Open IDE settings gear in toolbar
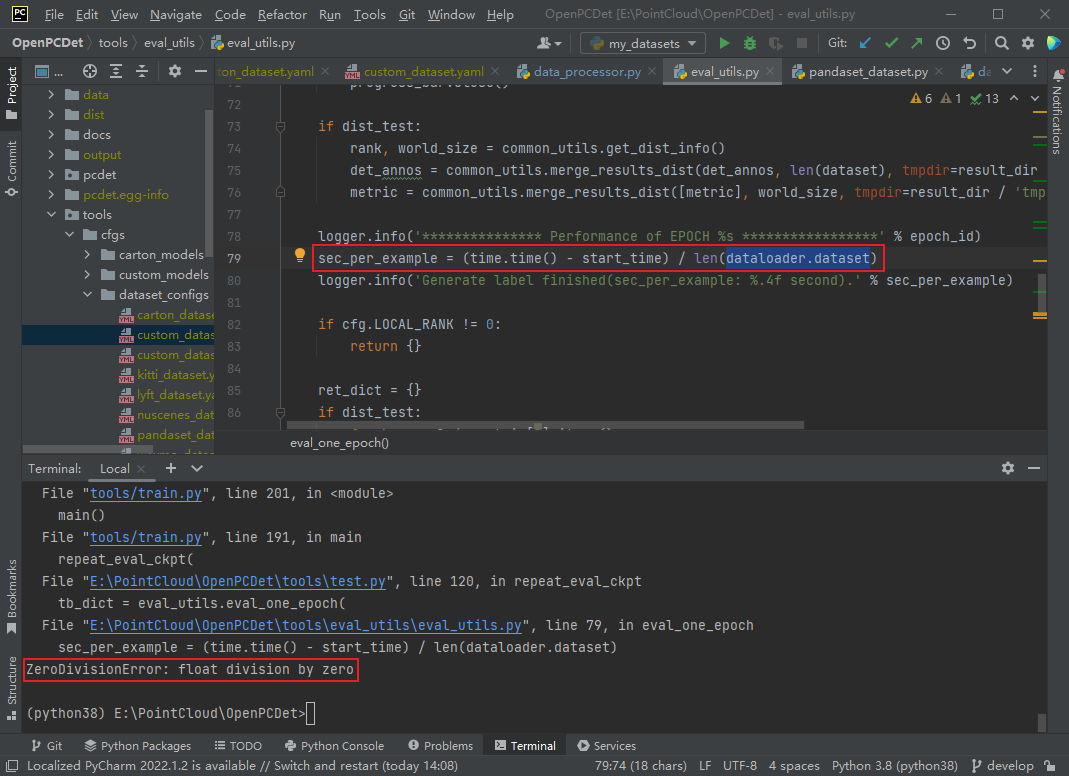 point(1027,43)
